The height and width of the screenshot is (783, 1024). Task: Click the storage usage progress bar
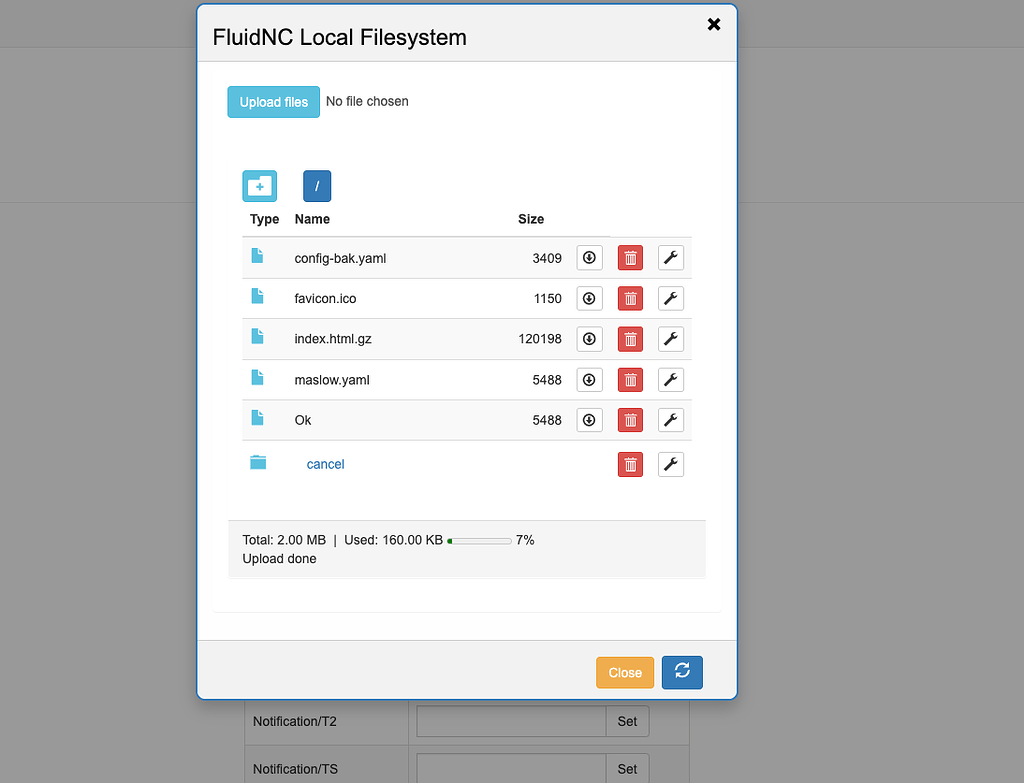(x=480, y=540)
